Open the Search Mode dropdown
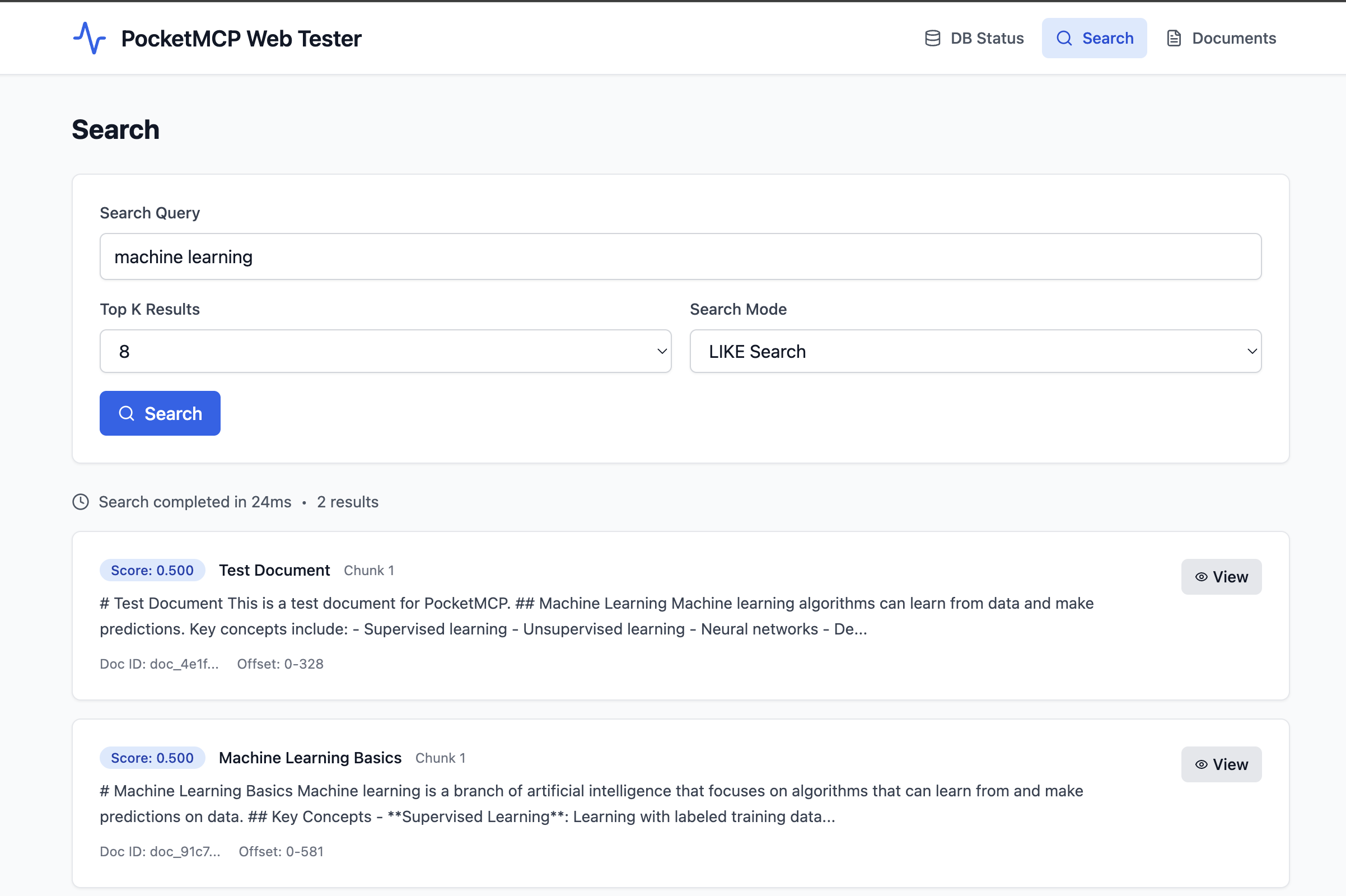Viewport: 1346px width, 896px height. pyautogui.click(x=975, y=351)
